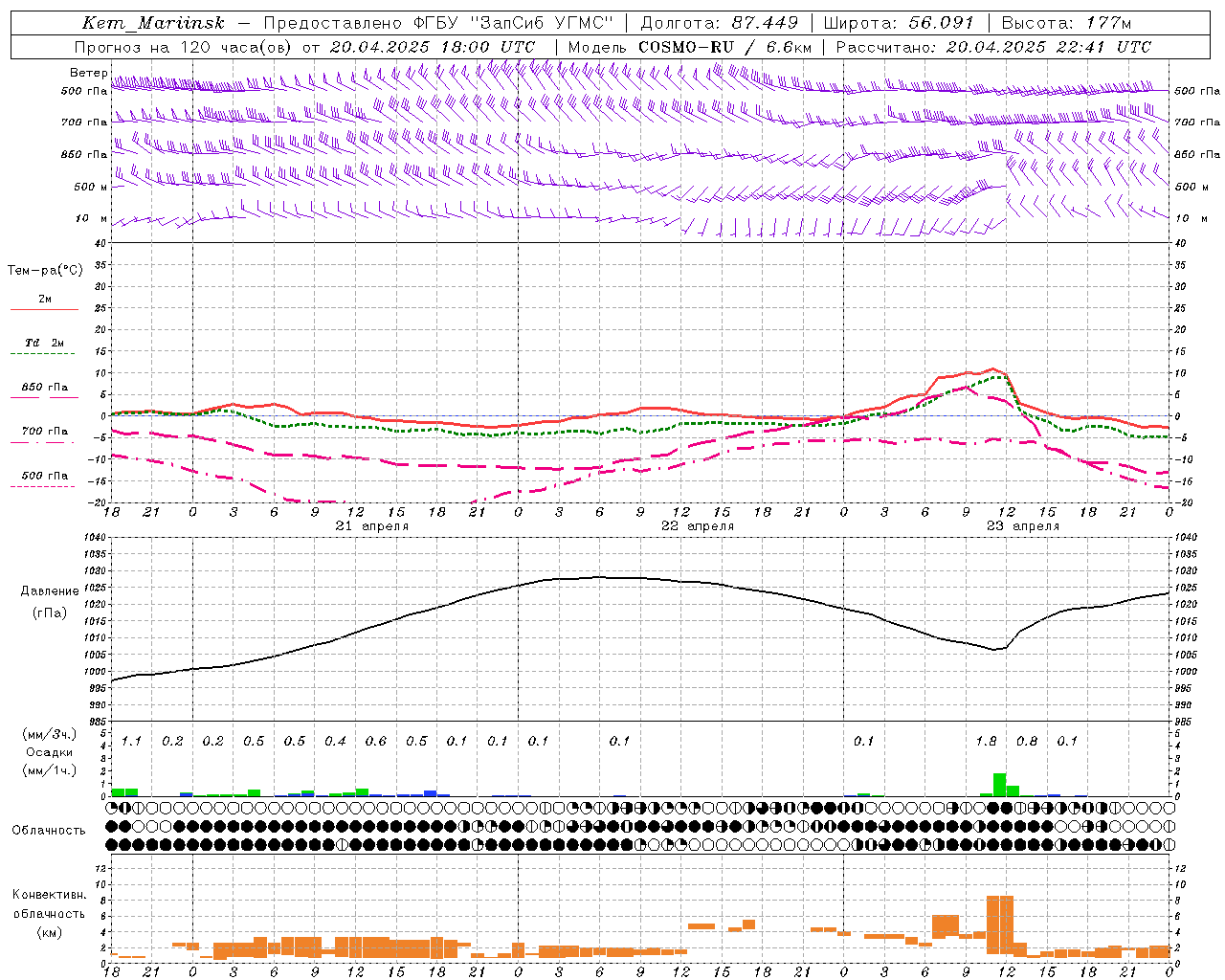Click the Осадки precipitation label
1225x980 pixels.
(49, 752)
